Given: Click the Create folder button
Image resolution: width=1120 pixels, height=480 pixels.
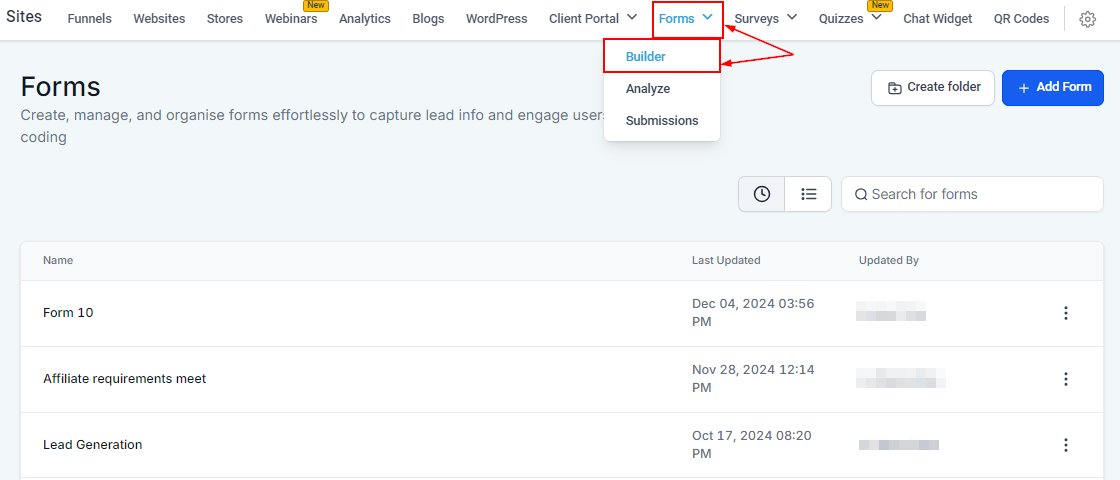Looking at the screenshot, I should coord(933,88).
